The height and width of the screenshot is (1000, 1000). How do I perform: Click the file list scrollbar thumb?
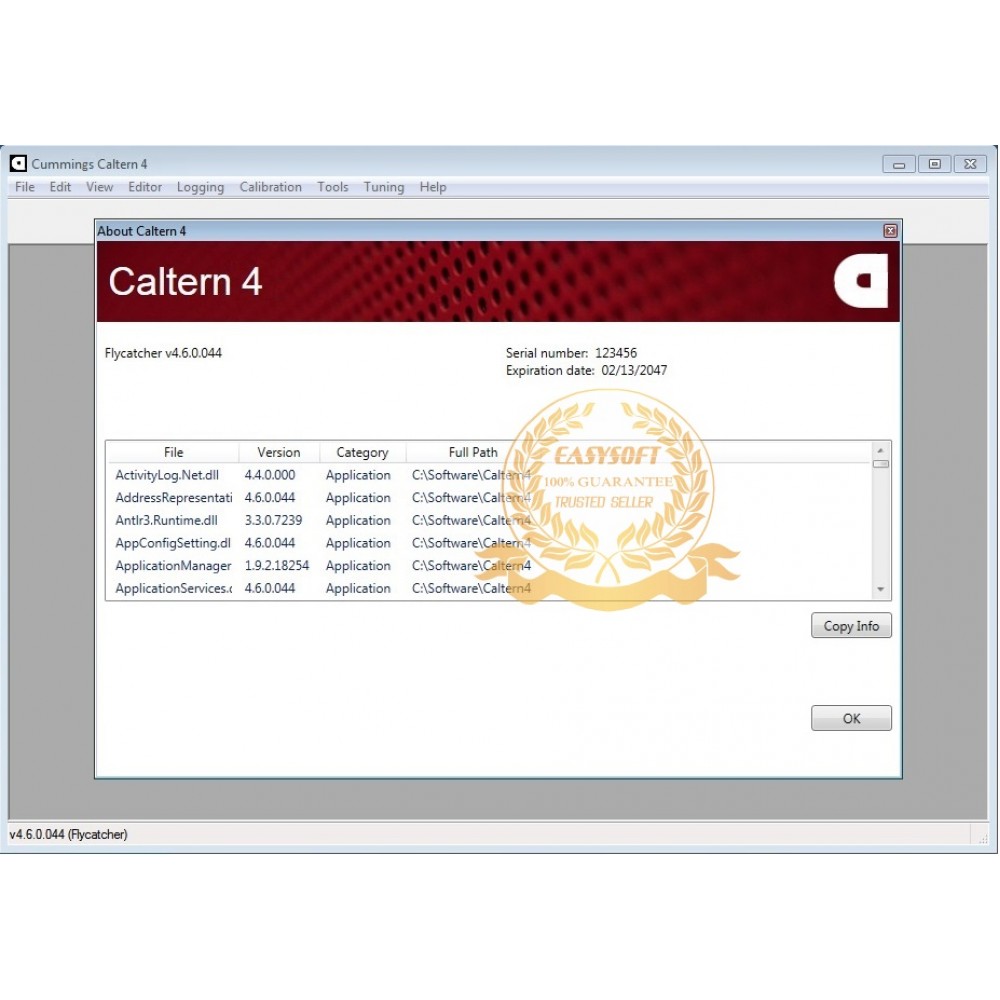point(881,464)
